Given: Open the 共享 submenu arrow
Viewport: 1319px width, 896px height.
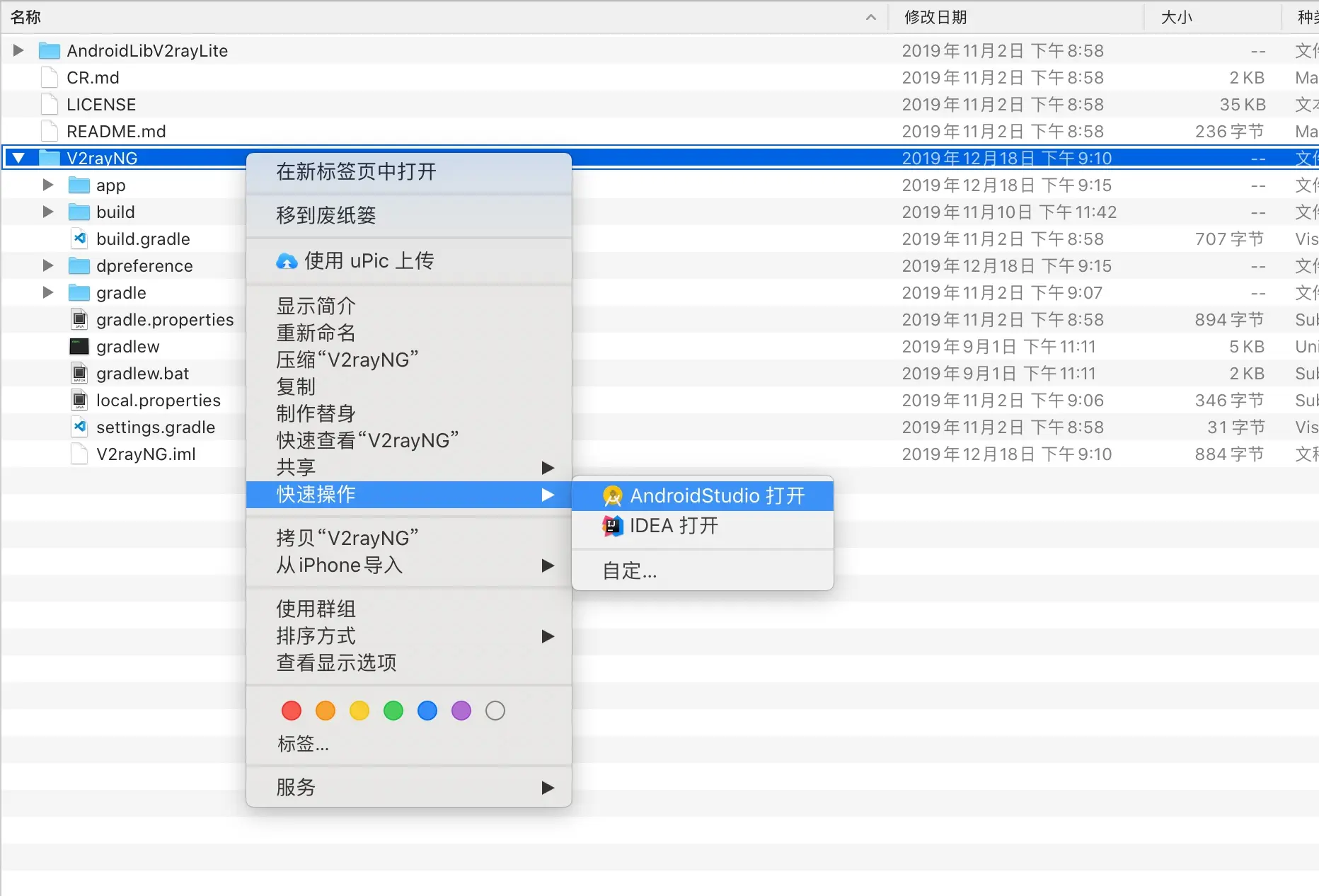Looking at the screenshot, I should [548, 468].
